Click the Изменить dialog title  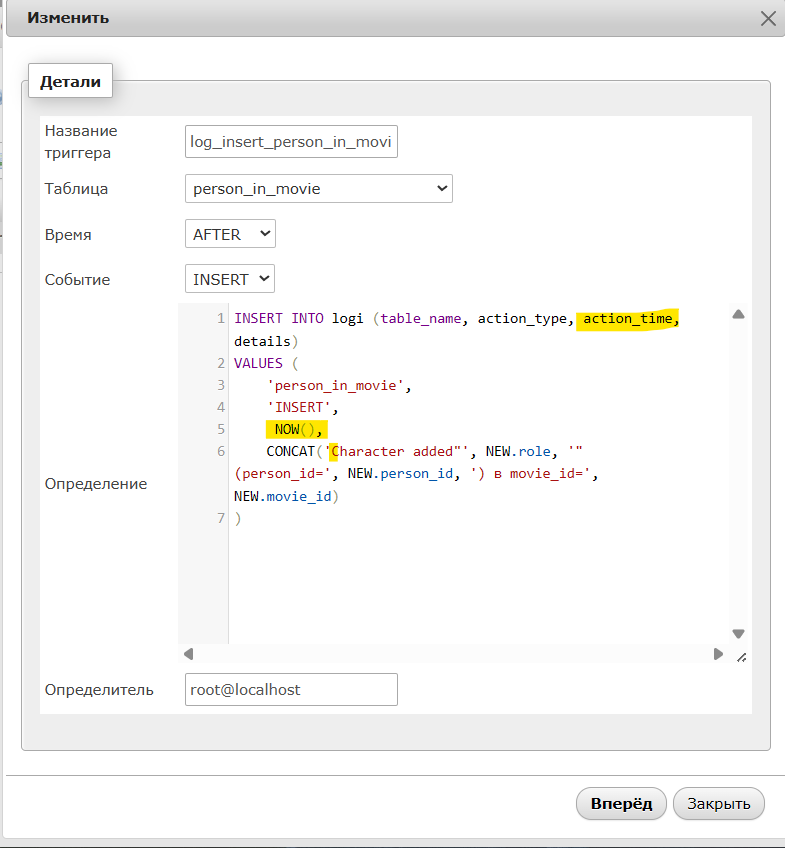(68, 18)
